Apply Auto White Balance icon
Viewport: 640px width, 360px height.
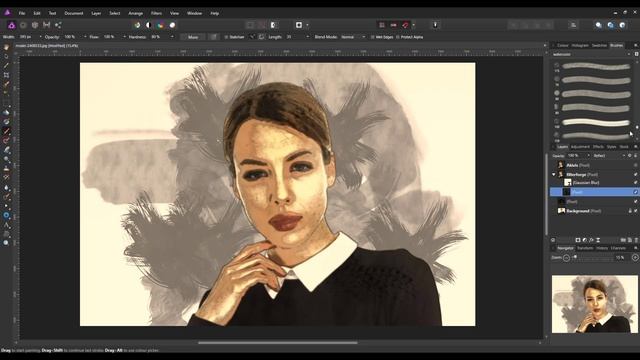pos(172,25)
